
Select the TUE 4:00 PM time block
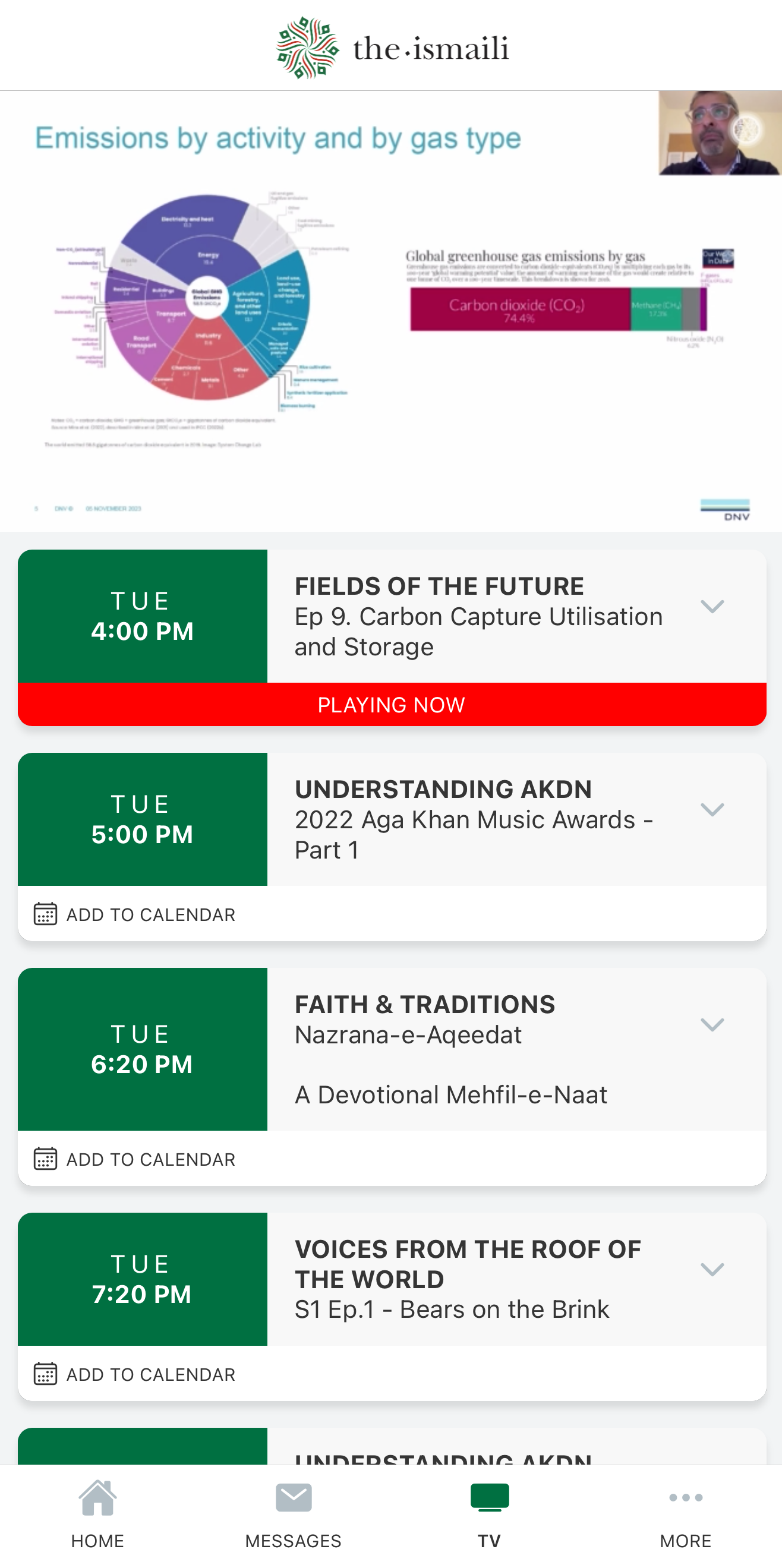(143, 616)
